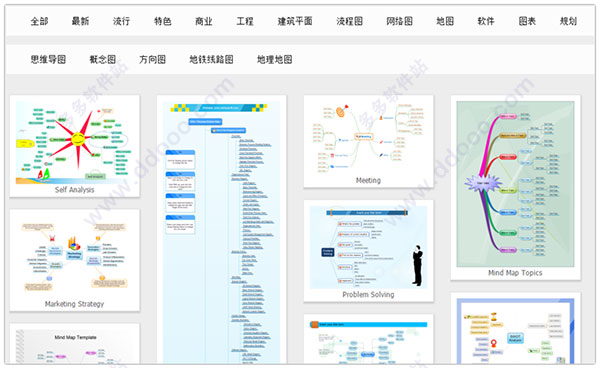Choose the 特色 category tab

pos(163,21)
